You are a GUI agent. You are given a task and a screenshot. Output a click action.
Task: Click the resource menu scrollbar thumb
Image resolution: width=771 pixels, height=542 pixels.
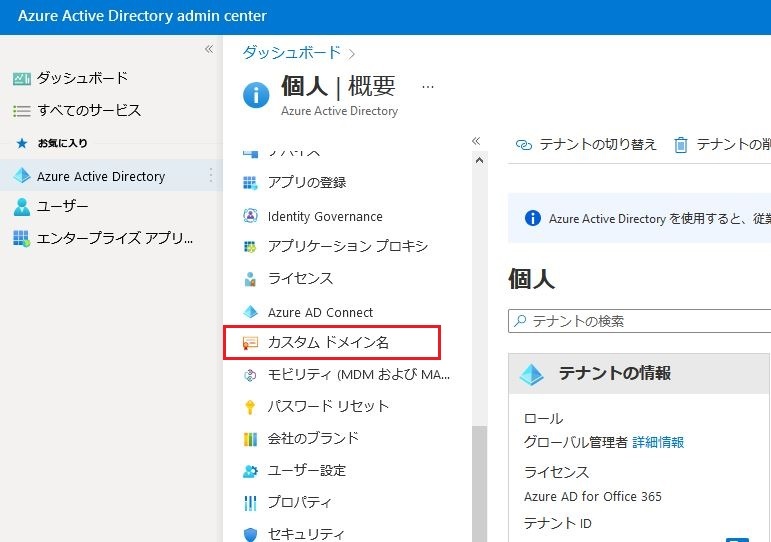click(x=479, y=484)
